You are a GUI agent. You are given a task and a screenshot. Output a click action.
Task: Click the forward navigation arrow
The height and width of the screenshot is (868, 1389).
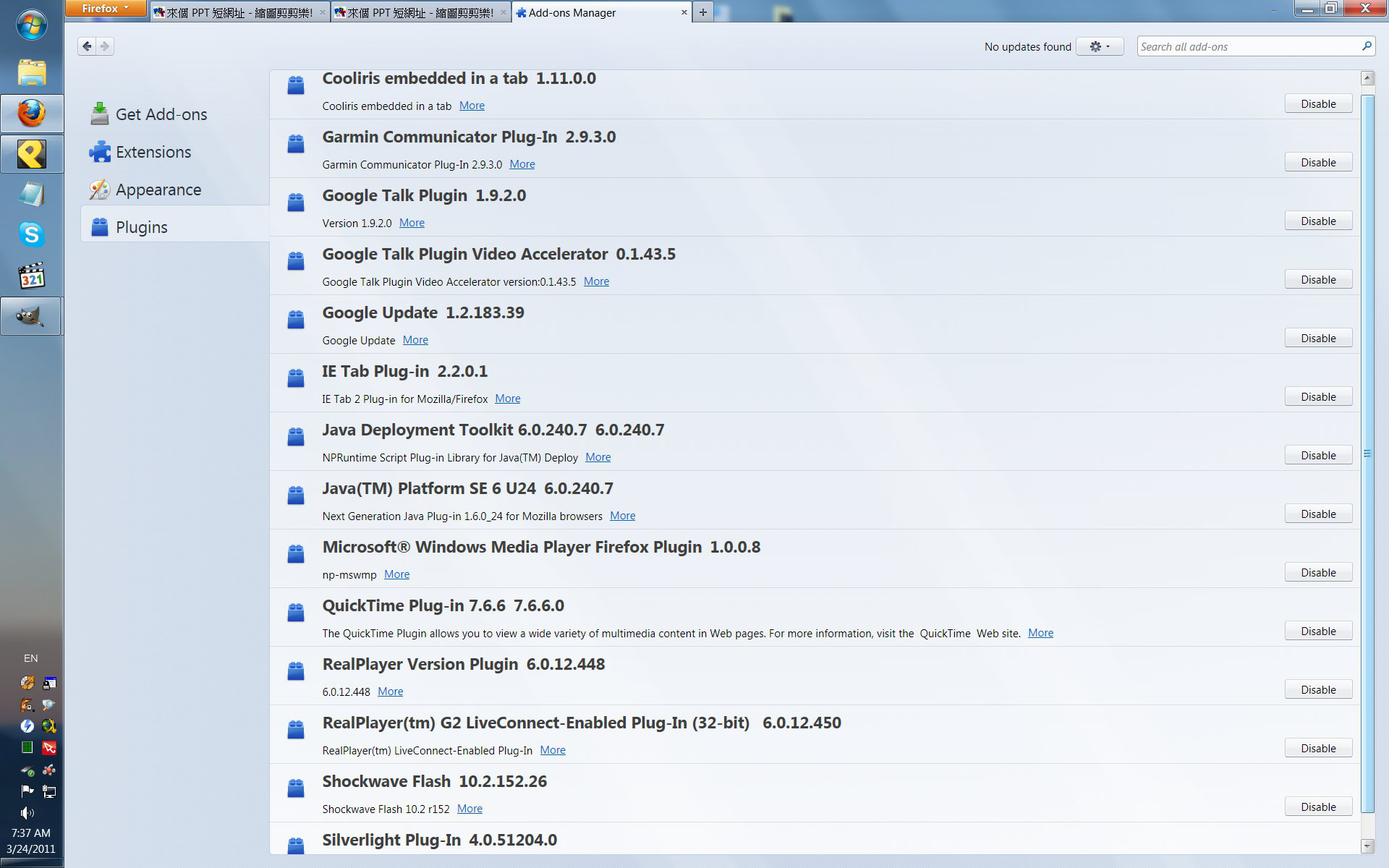(106, 46)
